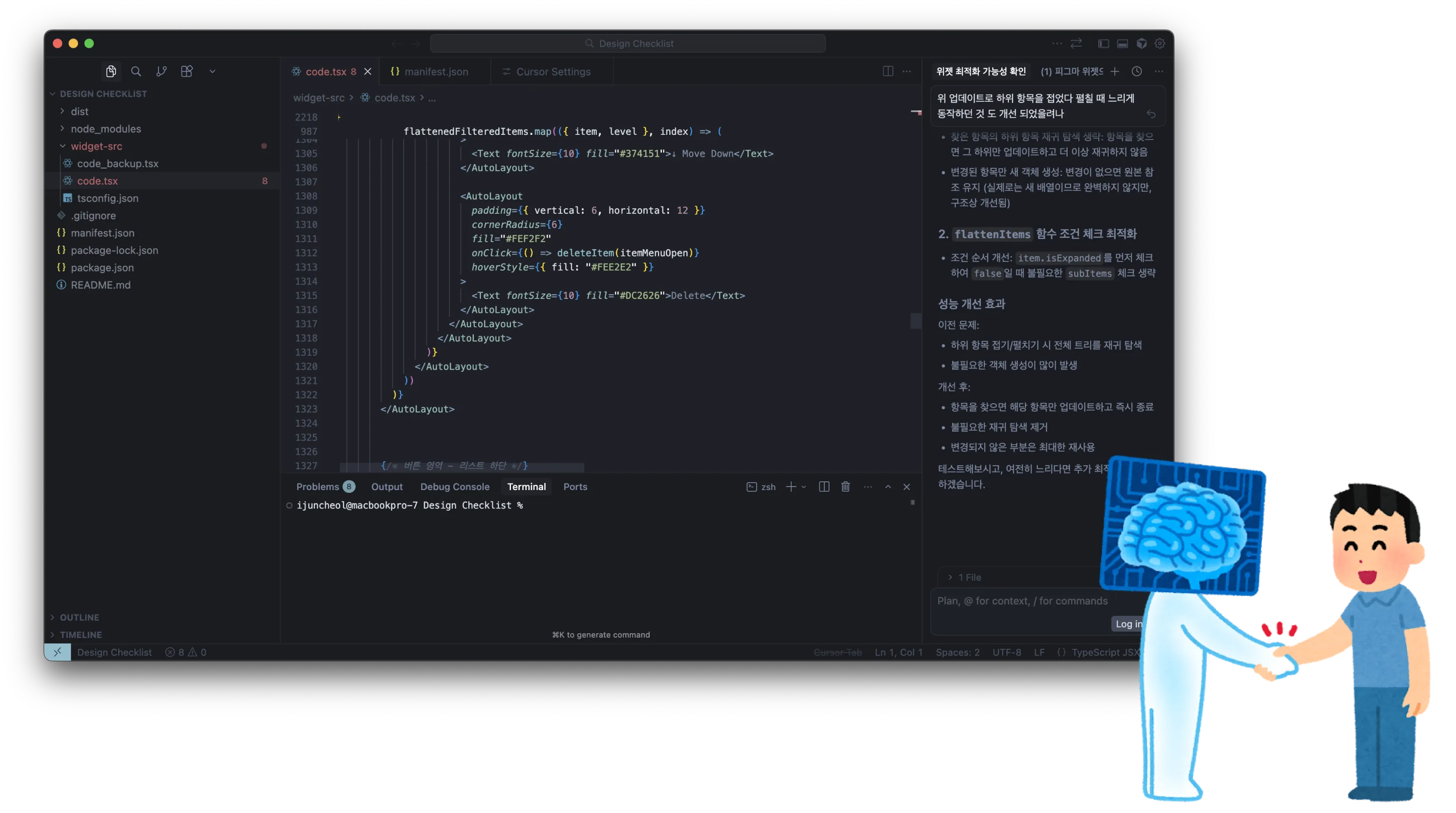This screenshot has width=1456, height=813.
Task: Toggle Cursor Tab in status bar
Action: pyautogui.click(x=838, y=652)
